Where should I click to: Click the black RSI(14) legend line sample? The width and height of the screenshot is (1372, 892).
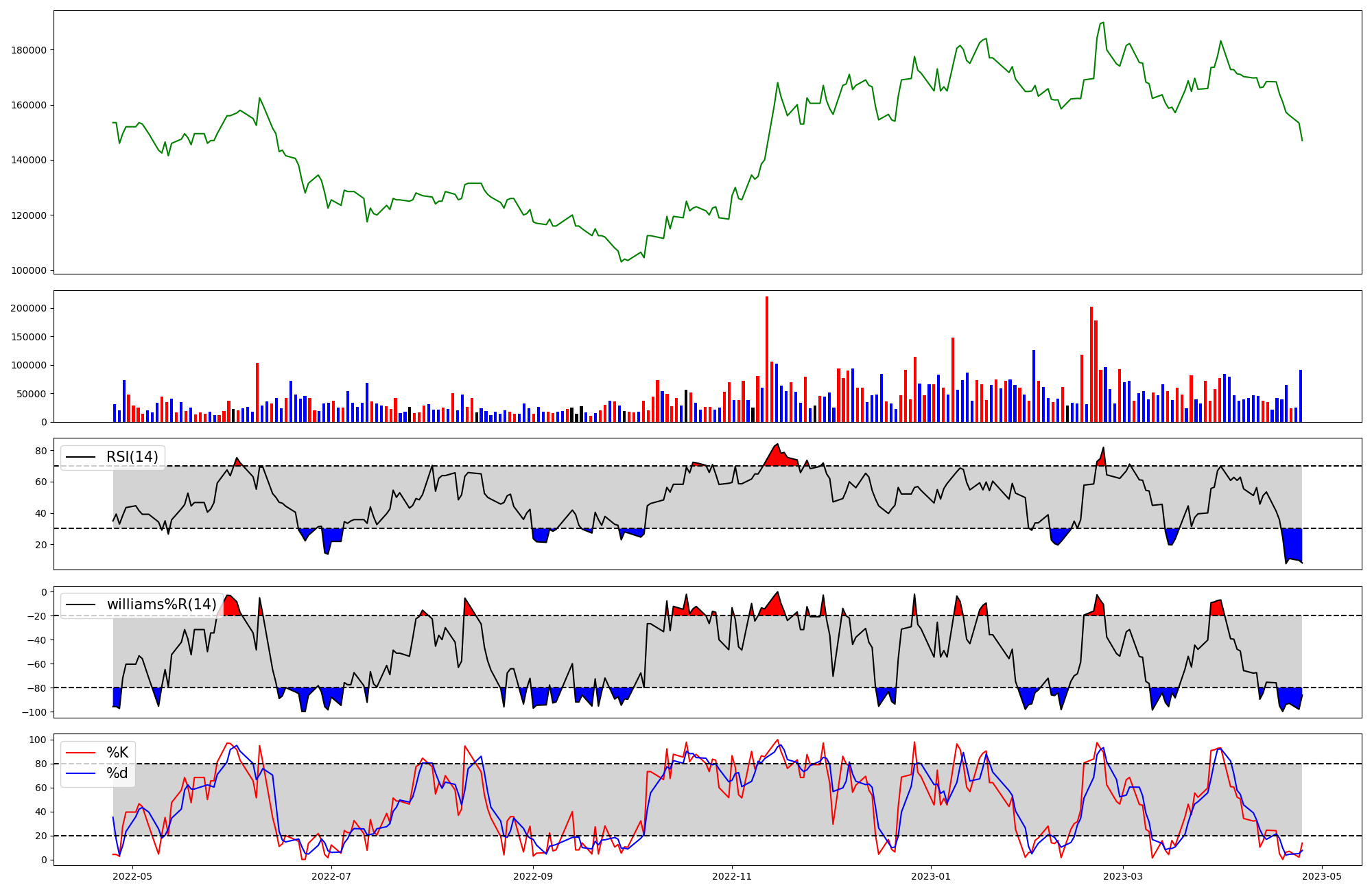click(x=80, y=457)
